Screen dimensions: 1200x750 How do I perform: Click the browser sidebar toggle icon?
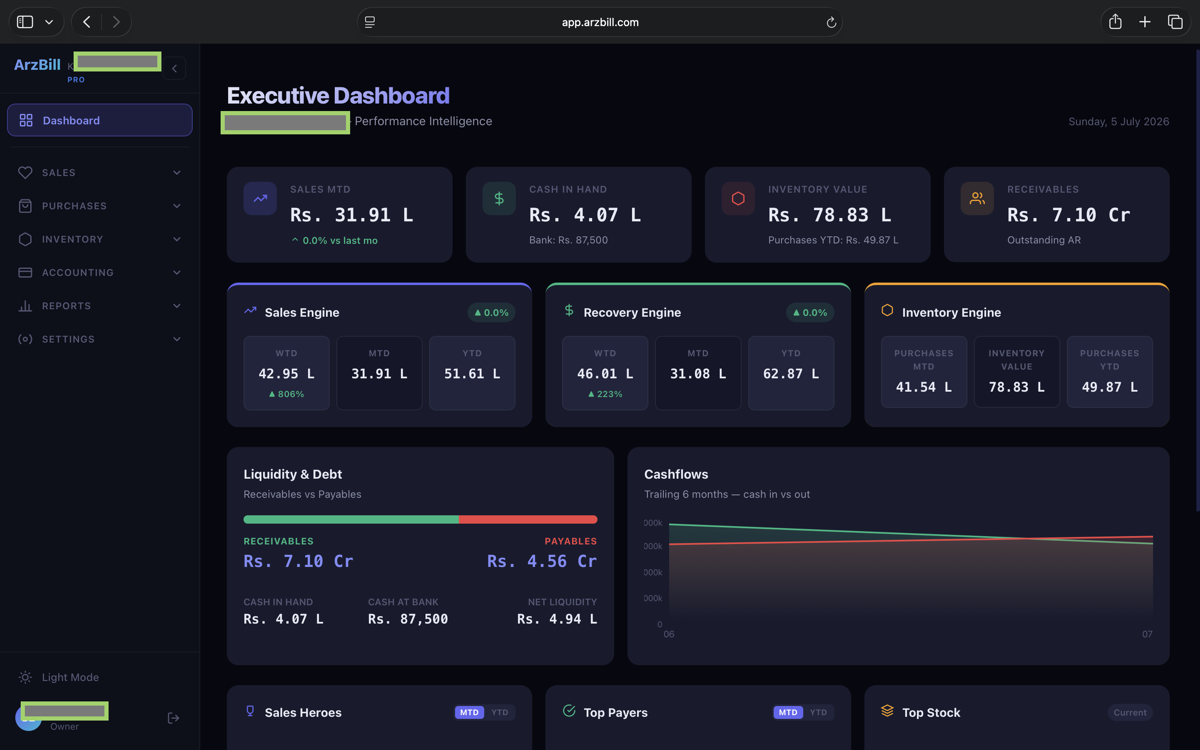tap(25, 22)
